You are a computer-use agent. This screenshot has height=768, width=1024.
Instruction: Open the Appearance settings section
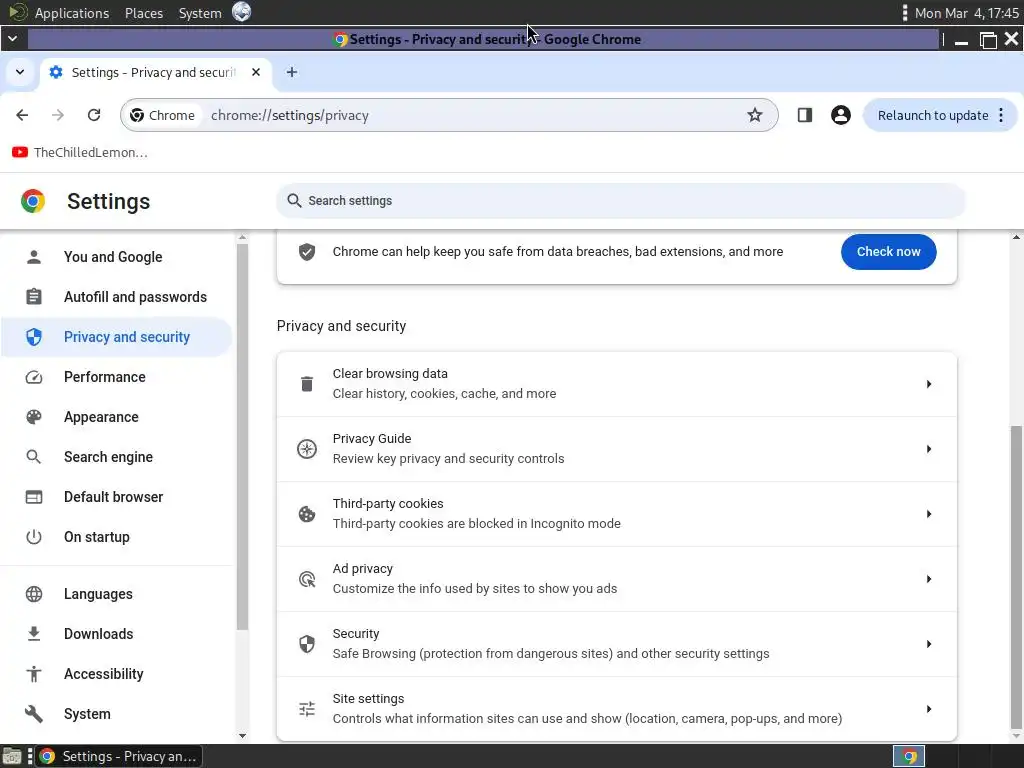coord(116,417)
